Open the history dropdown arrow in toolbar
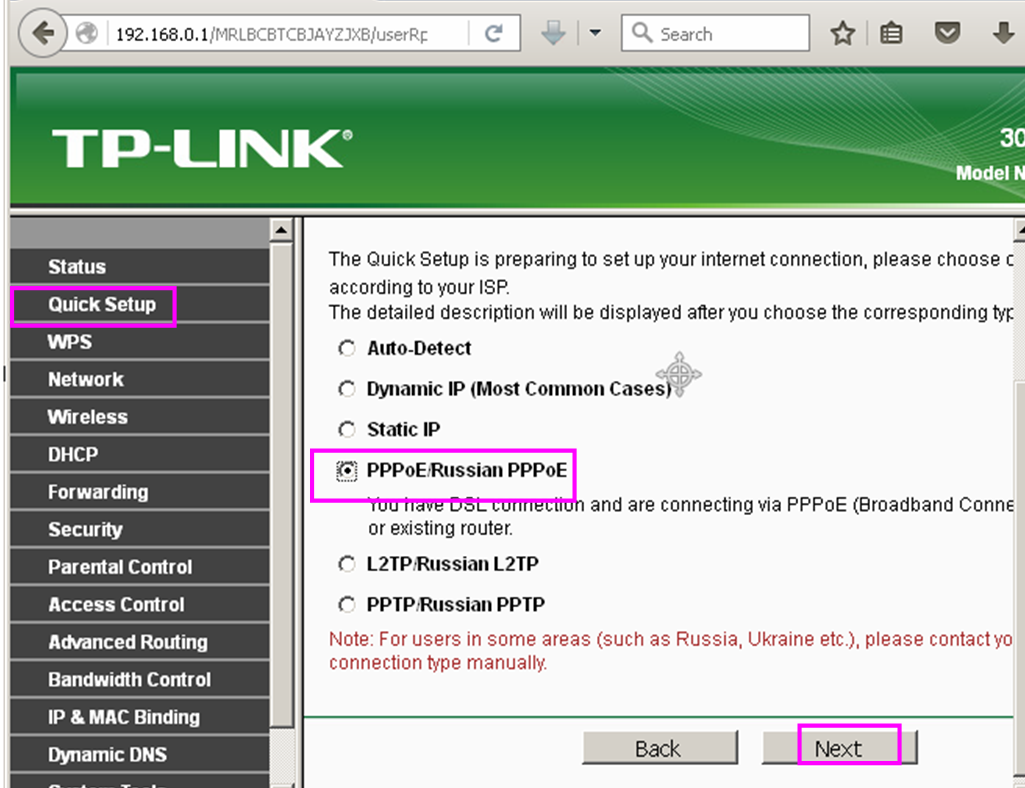 click(595, 32)
